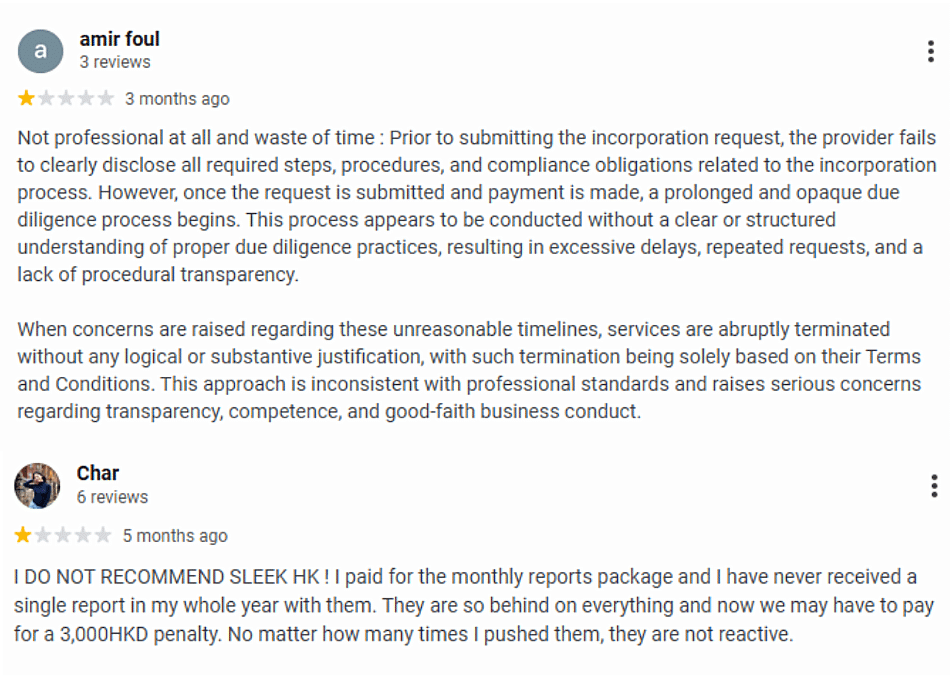This screenshot has height=700, width=950.
Task: Click the second star in amir foul's rating
Action: point(46,98)
